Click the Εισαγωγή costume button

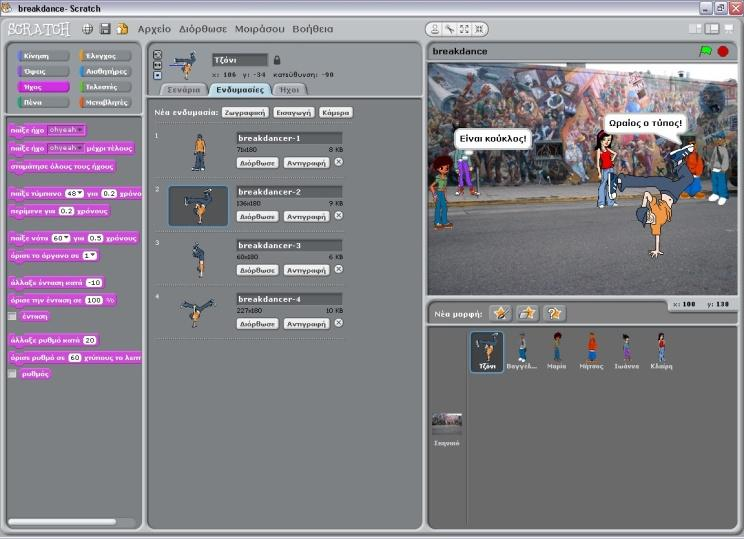(294, 112)
